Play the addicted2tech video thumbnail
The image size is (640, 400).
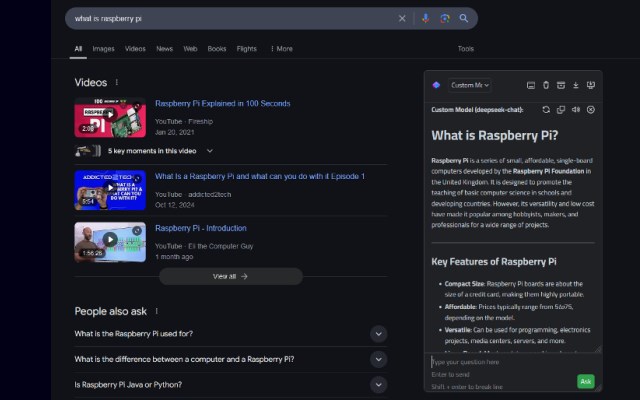110,190
